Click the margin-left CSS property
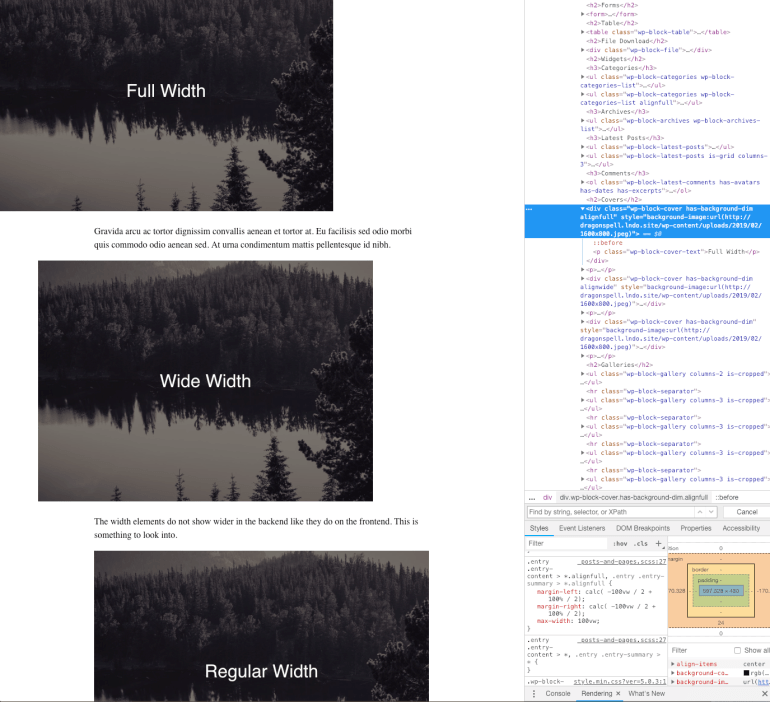770x702 pixels. pos(556,592)
